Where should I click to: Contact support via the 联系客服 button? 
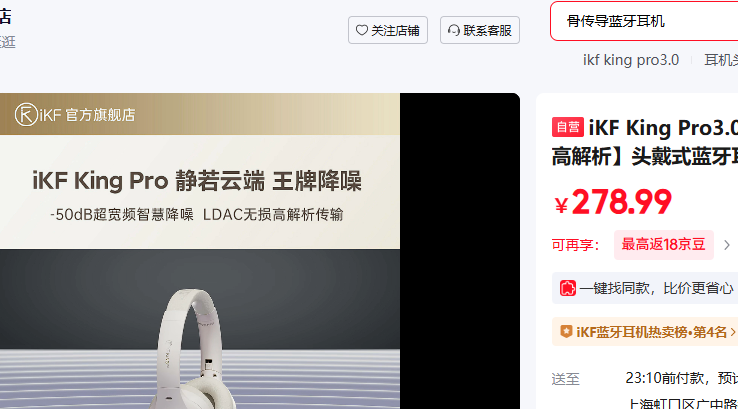pyautogui.click(x=480, y=30)
